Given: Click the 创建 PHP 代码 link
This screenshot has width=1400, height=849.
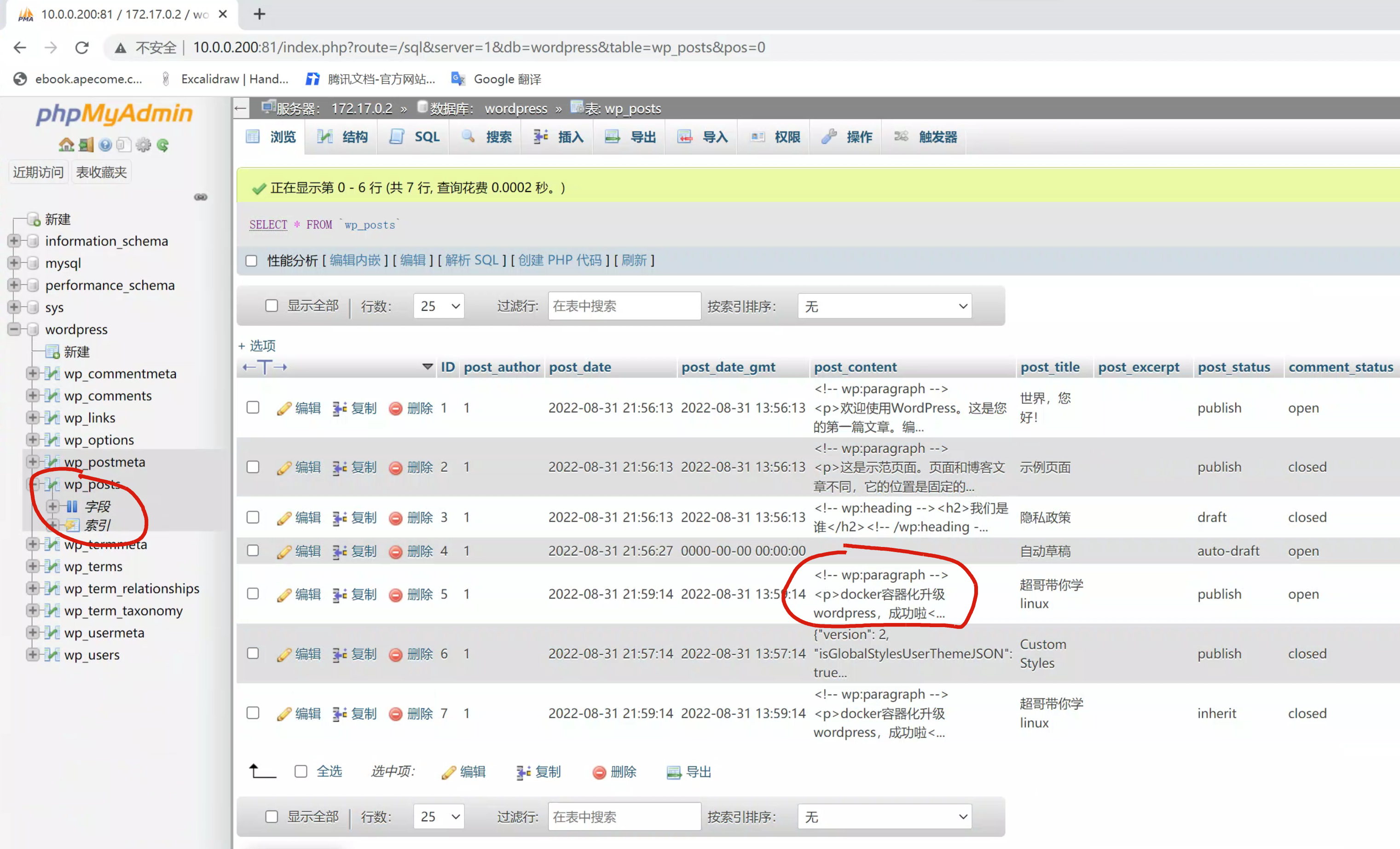Looking at the screenshot, I should (560, 260).
